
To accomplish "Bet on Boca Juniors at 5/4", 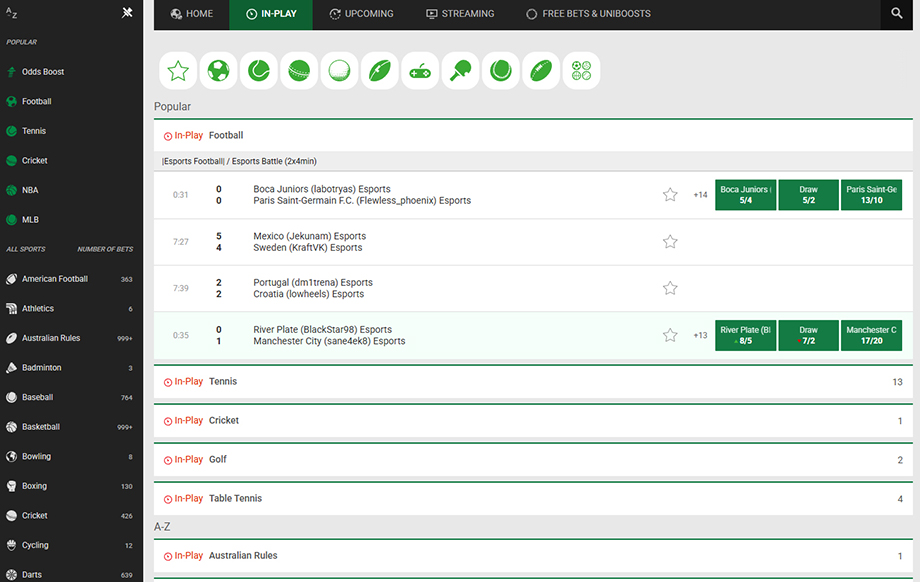I will pos(746,195).
